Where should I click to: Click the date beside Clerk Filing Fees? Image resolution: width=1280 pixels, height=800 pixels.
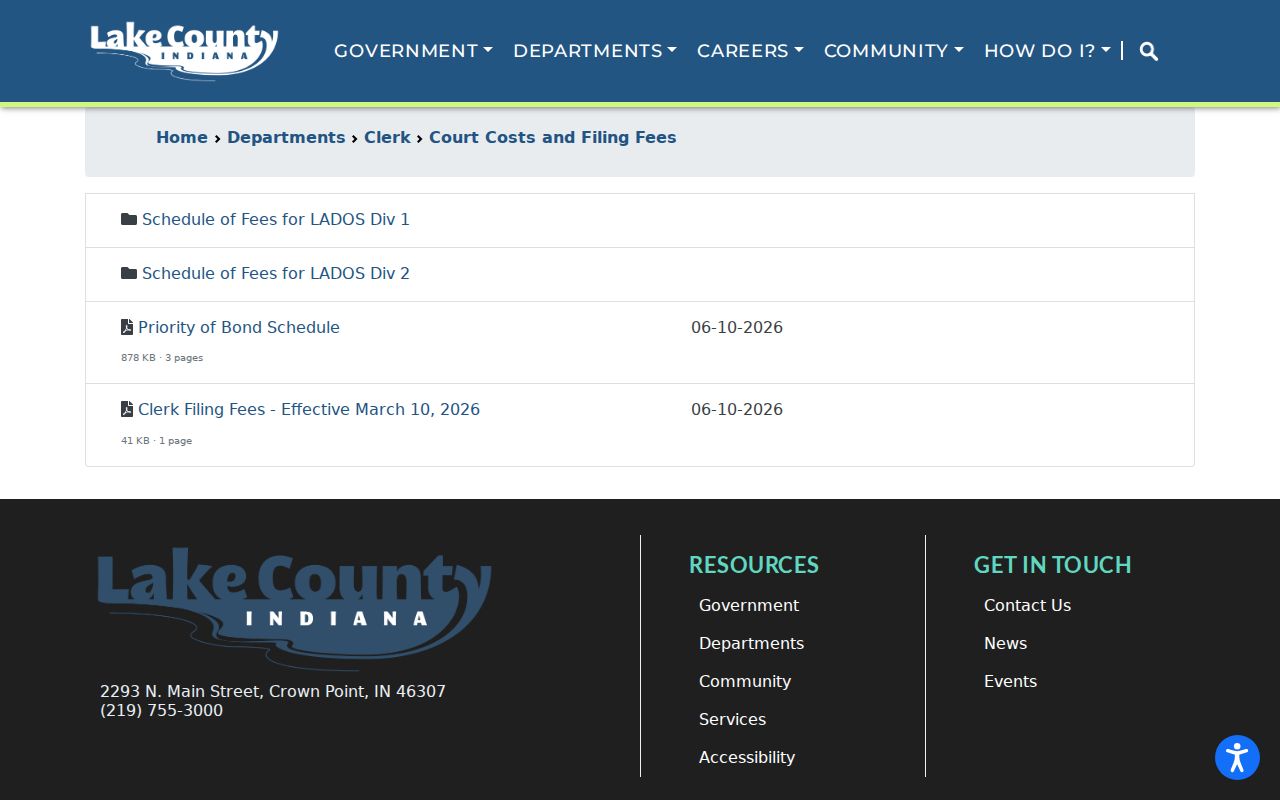tap(737, 409)
